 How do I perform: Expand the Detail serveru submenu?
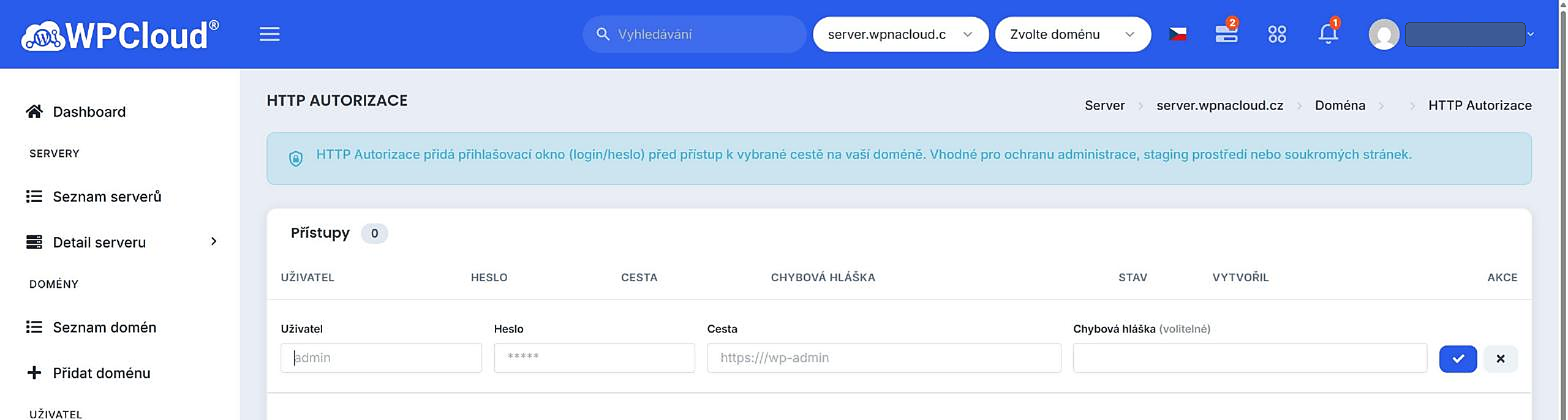121,242
